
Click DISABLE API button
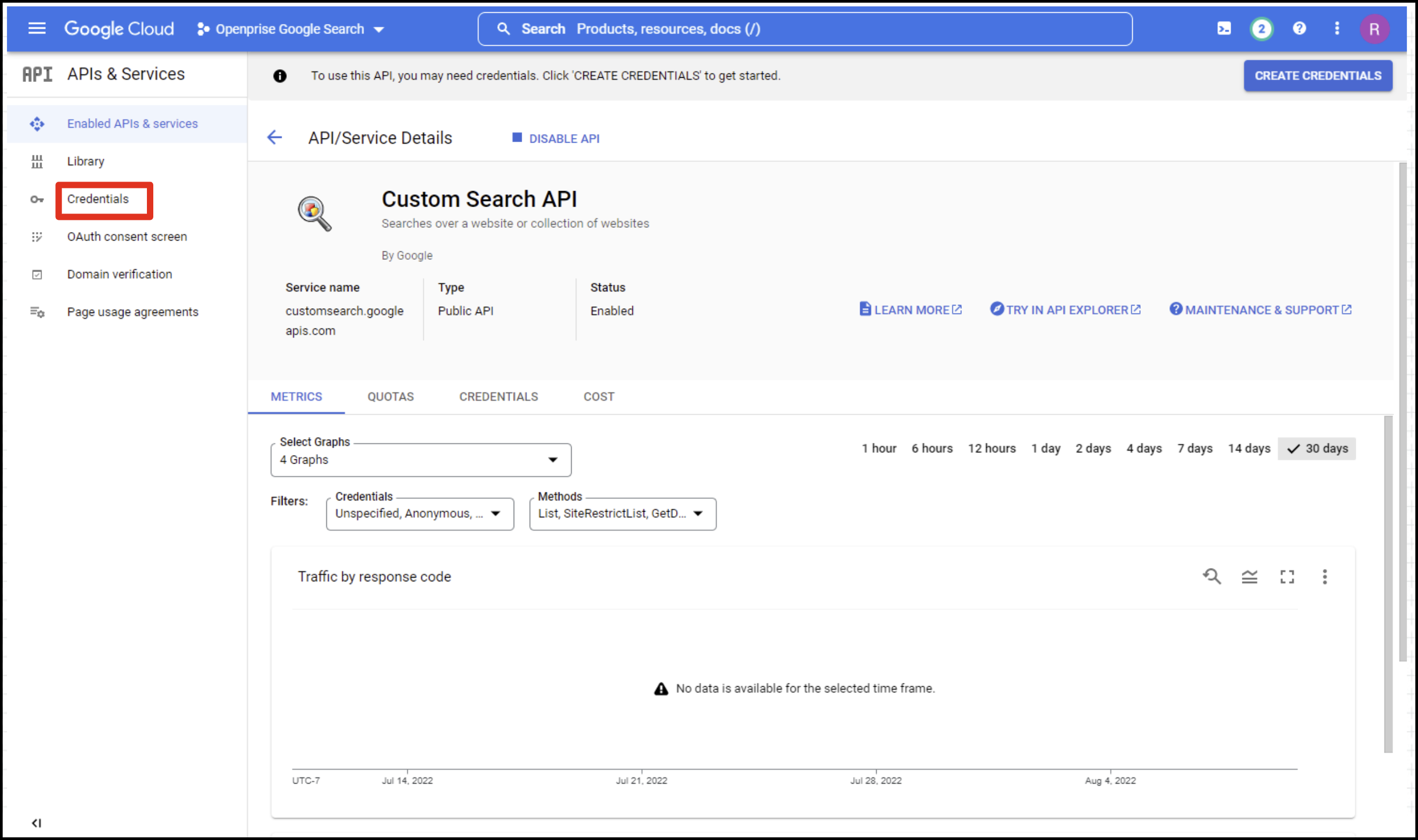point(556,138)
